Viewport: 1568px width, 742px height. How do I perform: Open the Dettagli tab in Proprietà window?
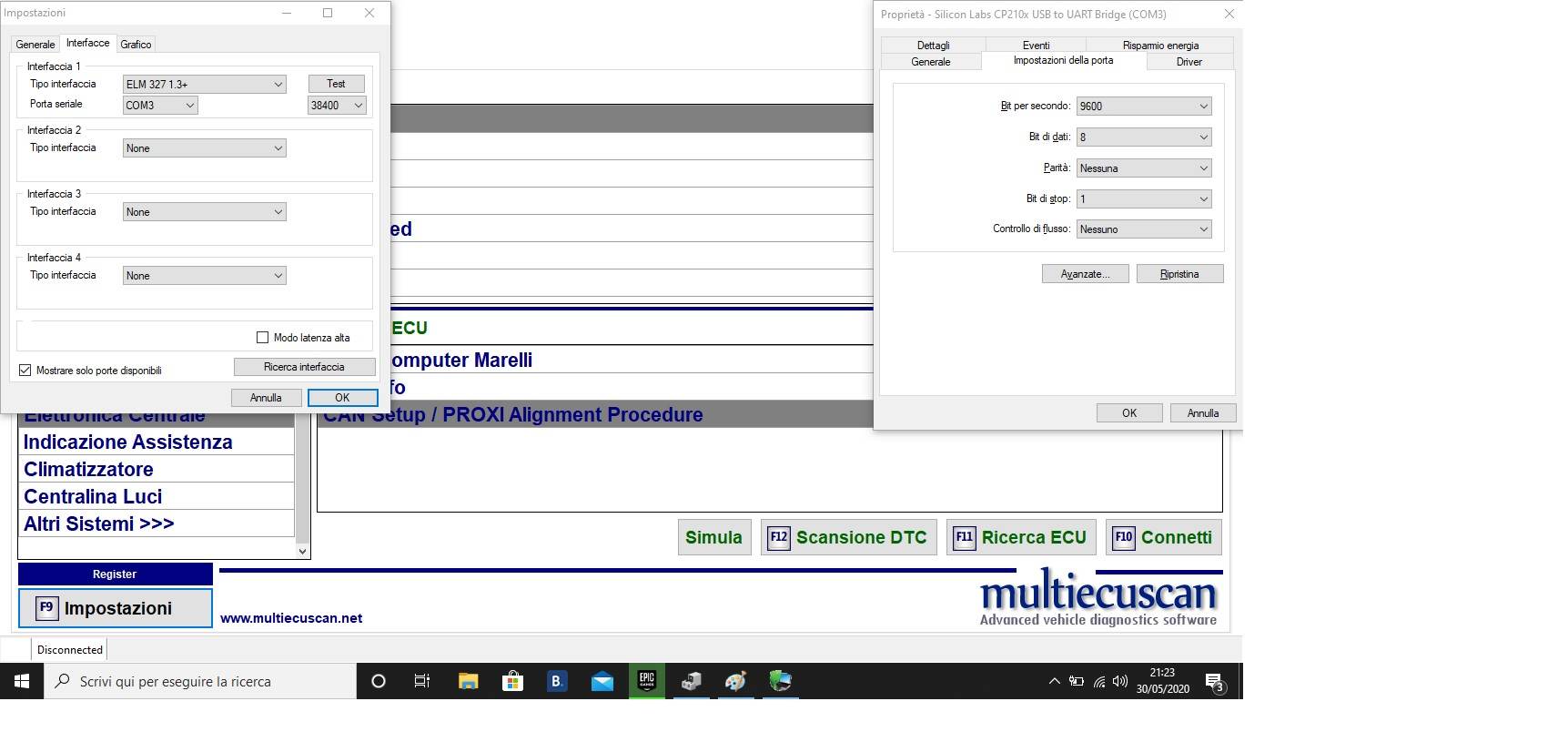pyautogui.click(x=933, y=45)
